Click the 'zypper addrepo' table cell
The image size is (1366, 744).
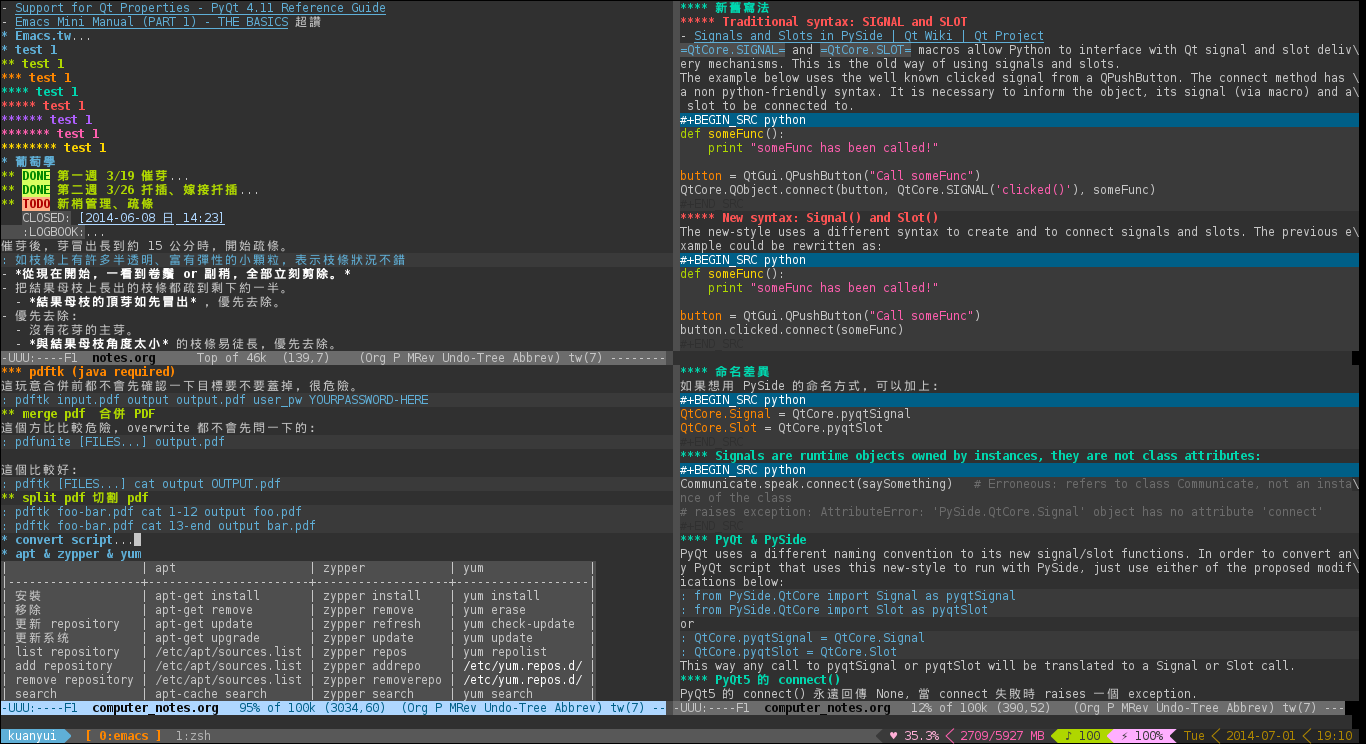[x=372, y=666]
